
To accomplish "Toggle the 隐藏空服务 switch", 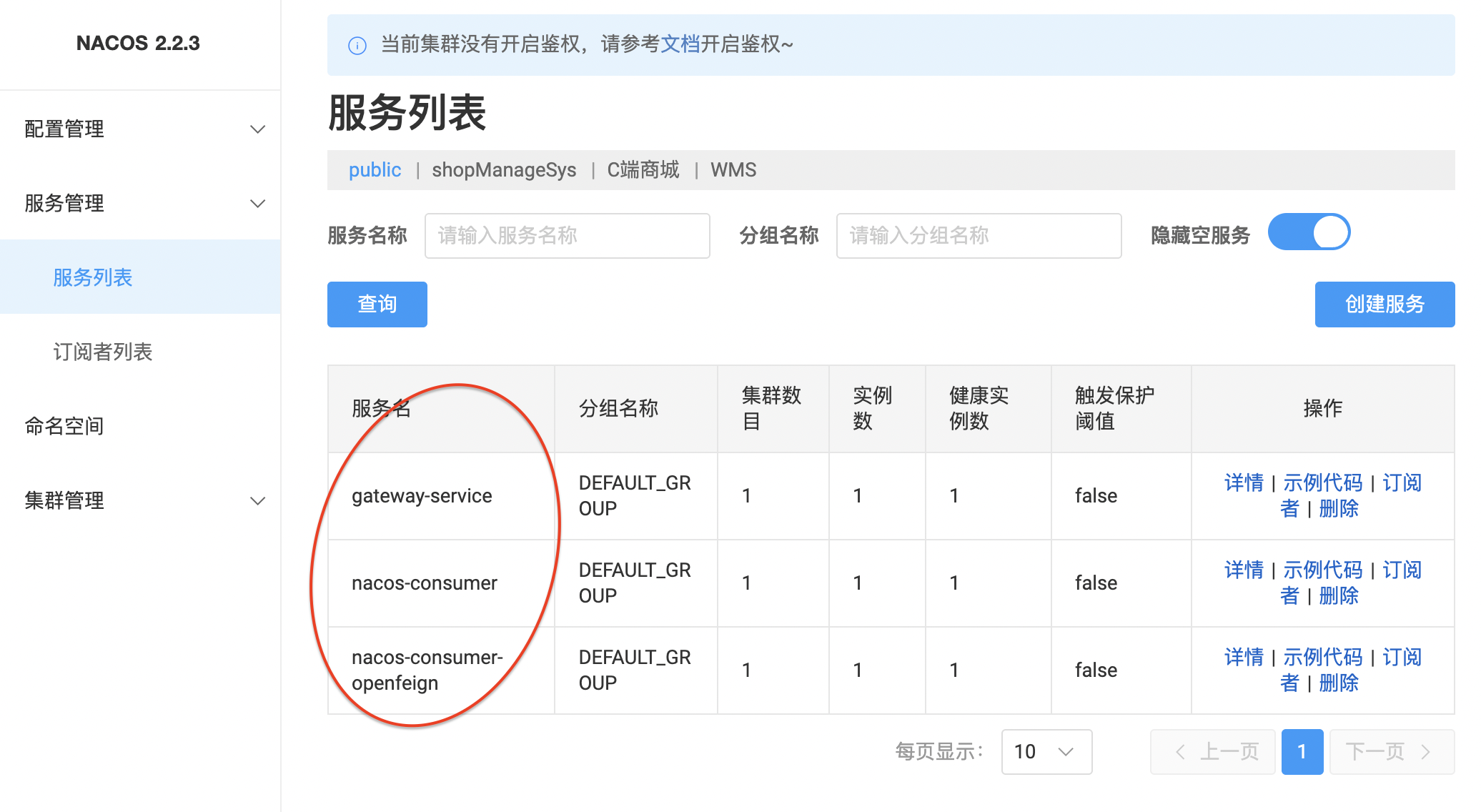I will (x=1309, y=233).
